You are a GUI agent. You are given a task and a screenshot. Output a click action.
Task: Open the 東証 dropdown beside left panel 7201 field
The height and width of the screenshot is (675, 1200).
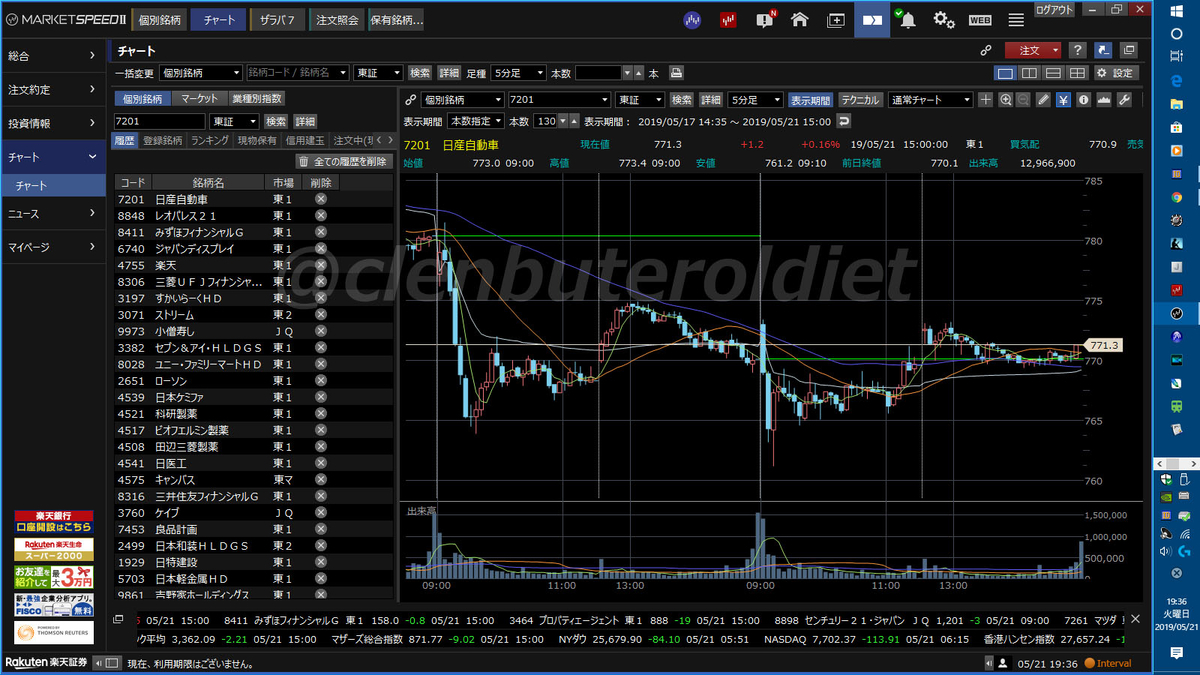pos(234,121)
